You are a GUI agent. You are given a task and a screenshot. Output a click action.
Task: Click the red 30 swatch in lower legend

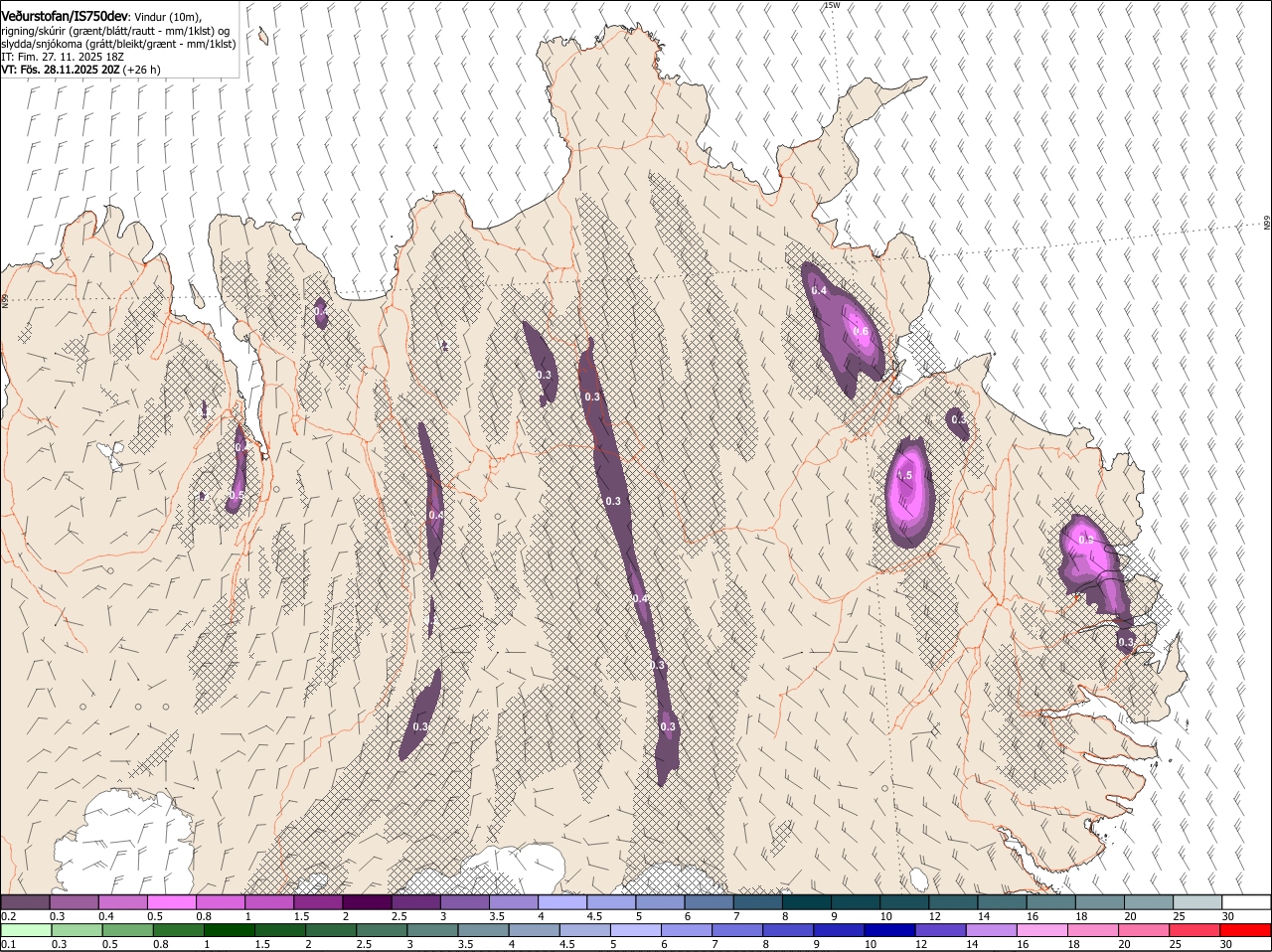pyautogui.click(x=1245, y=930)
